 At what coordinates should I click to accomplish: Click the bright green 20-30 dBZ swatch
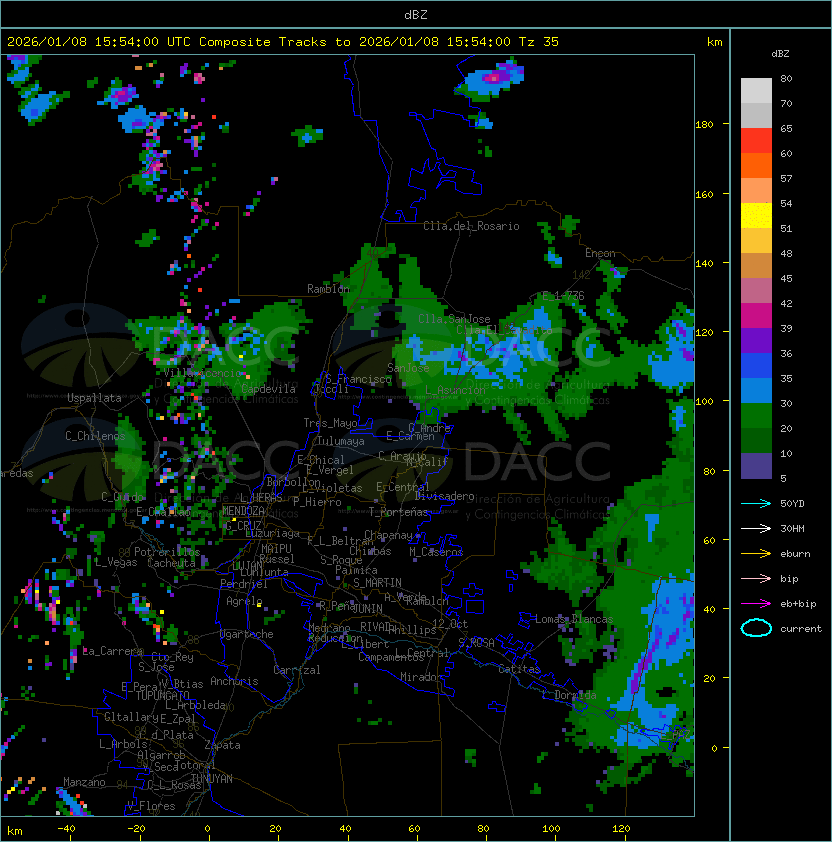point(756,416)
